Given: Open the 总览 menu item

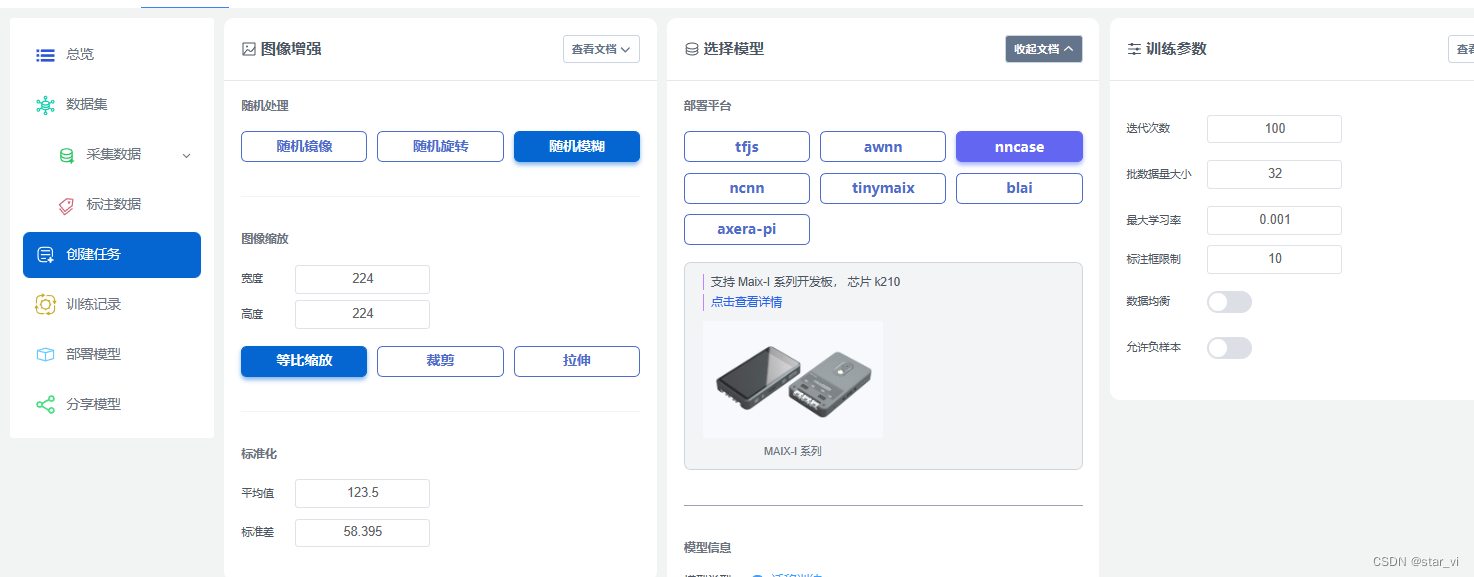Looking at the screenshot, I should click(112, 55).
